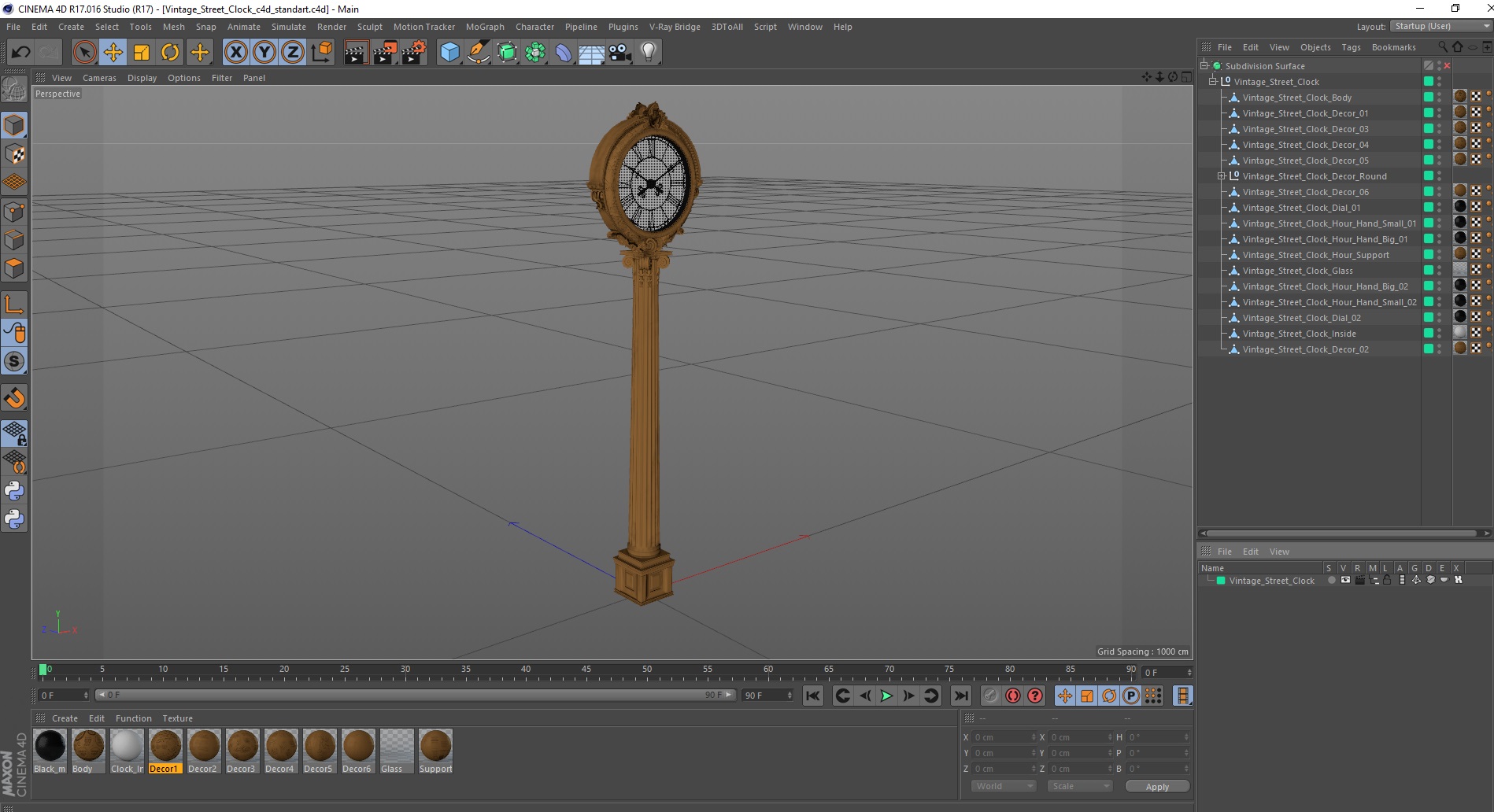This screenshot has width=1494, height=812.
Task: Go to end of animation
Action: pos(961,696)
